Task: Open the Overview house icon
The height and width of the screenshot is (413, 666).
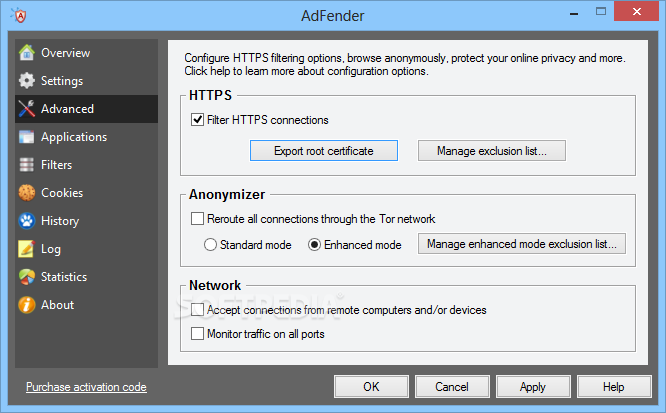Action: coord(27,53)
